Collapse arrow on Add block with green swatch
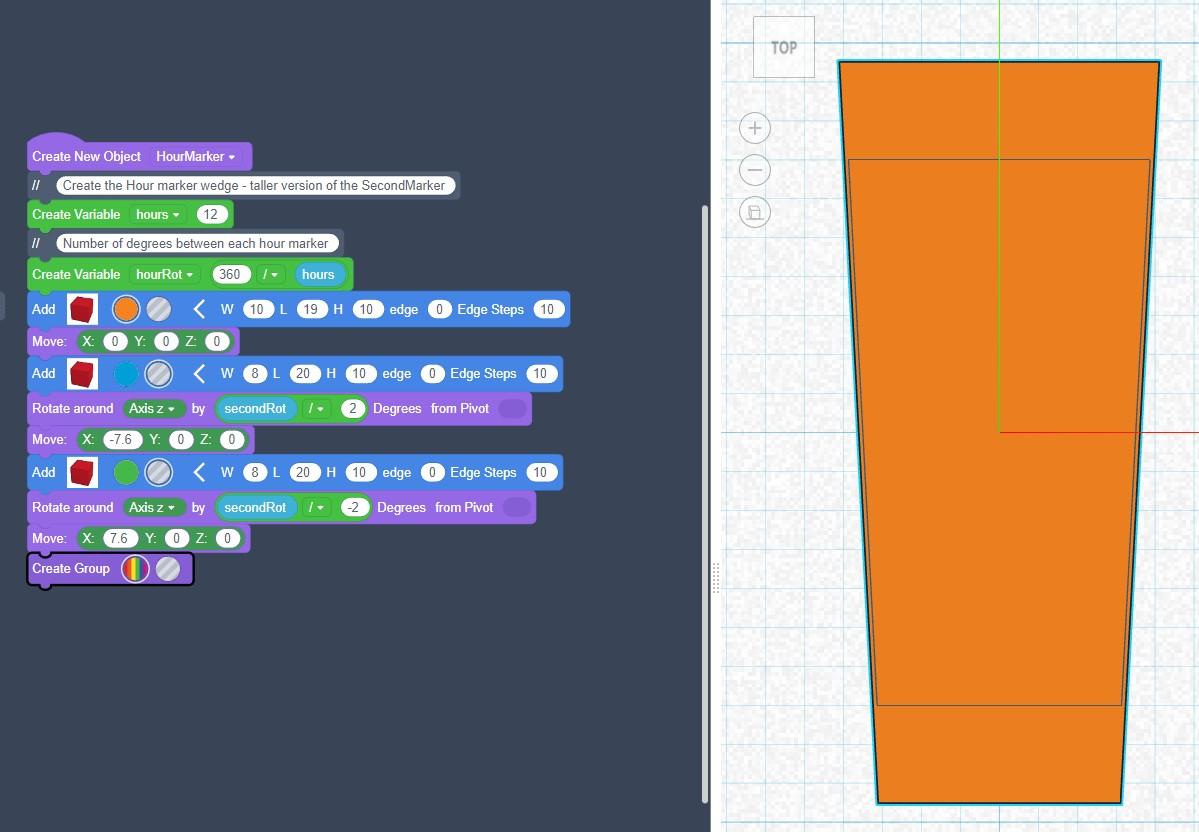 tap(199, 473)
